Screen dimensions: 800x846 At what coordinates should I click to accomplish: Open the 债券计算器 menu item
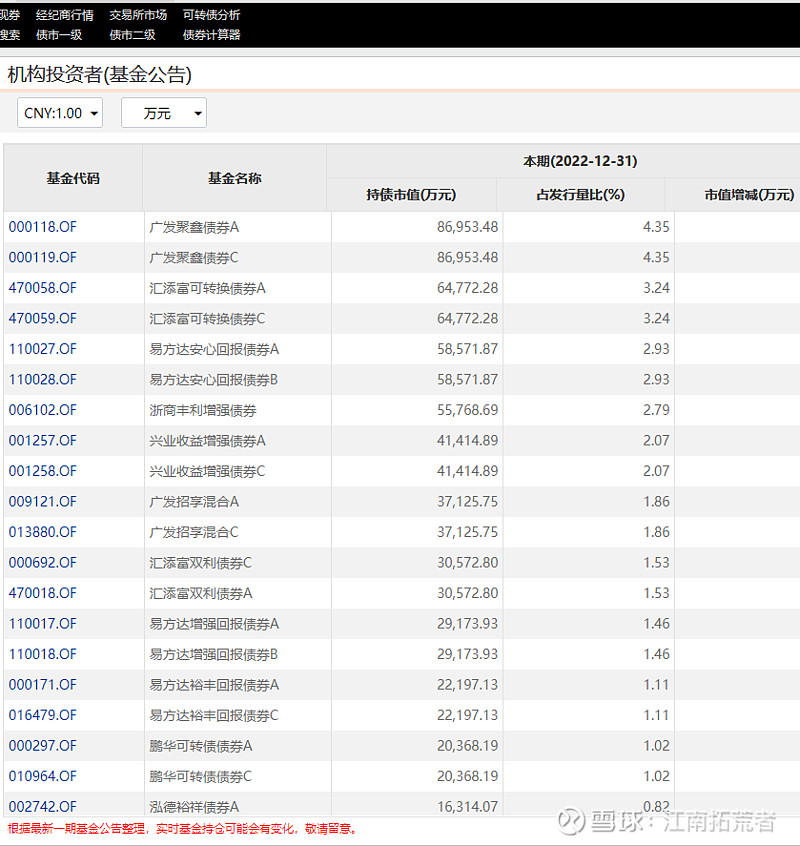[x=211, y=35]
